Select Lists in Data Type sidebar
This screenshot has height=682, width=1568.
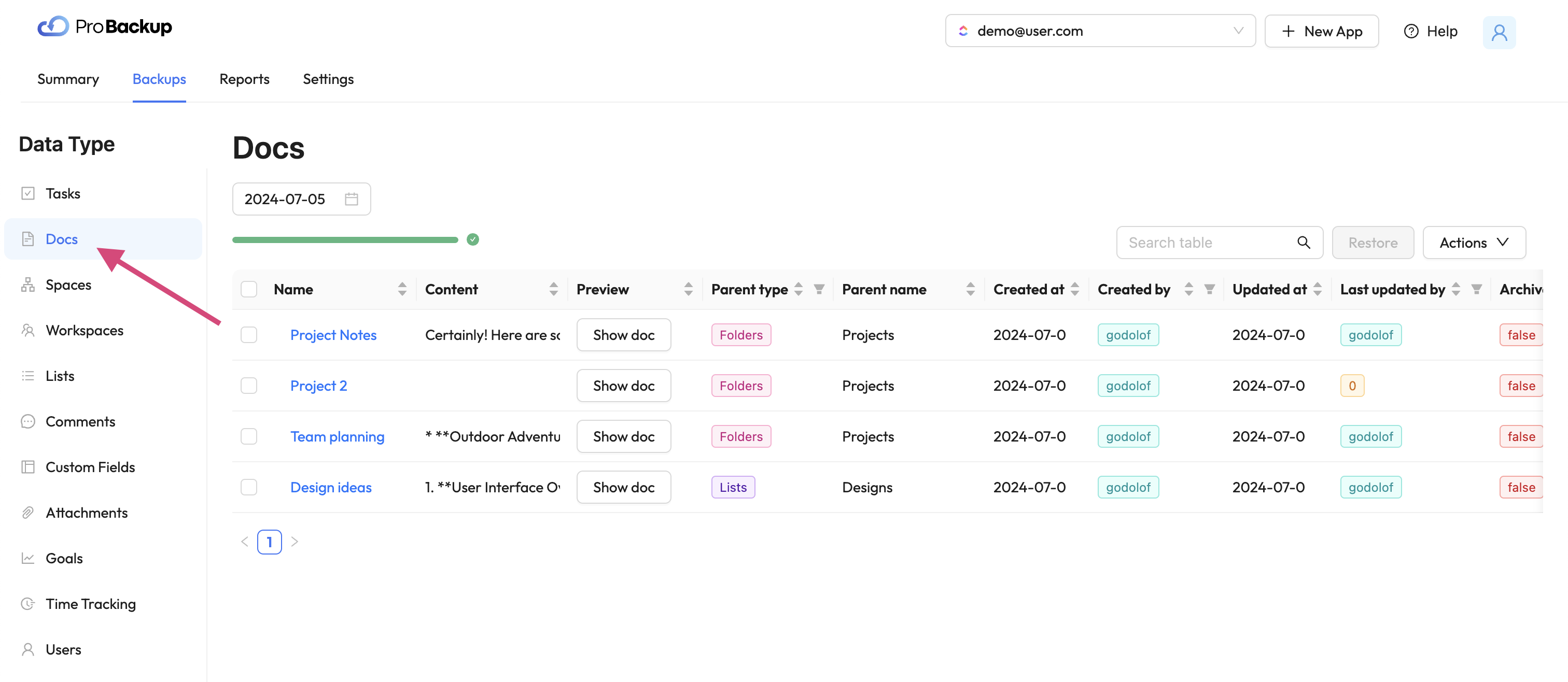click(104, 376)
